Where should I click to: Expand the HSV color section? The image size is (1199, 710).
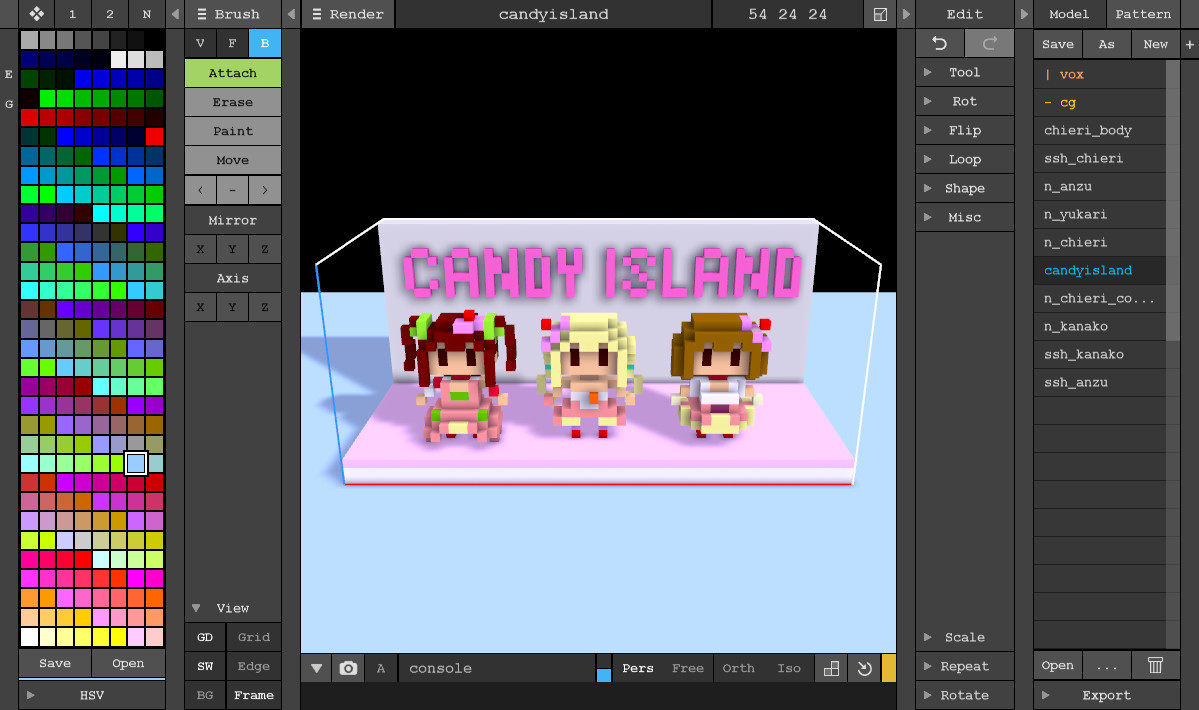click(x=92, y=695)
